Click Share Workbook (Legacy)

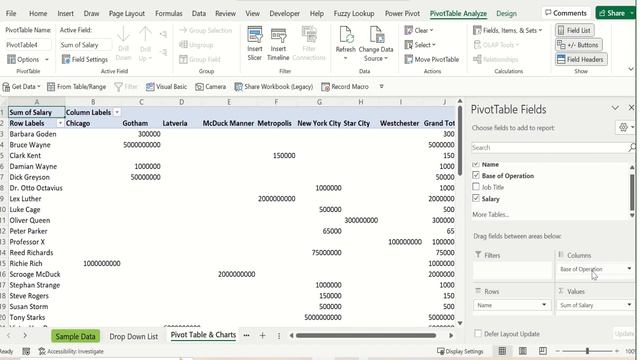tap(273, 87)
